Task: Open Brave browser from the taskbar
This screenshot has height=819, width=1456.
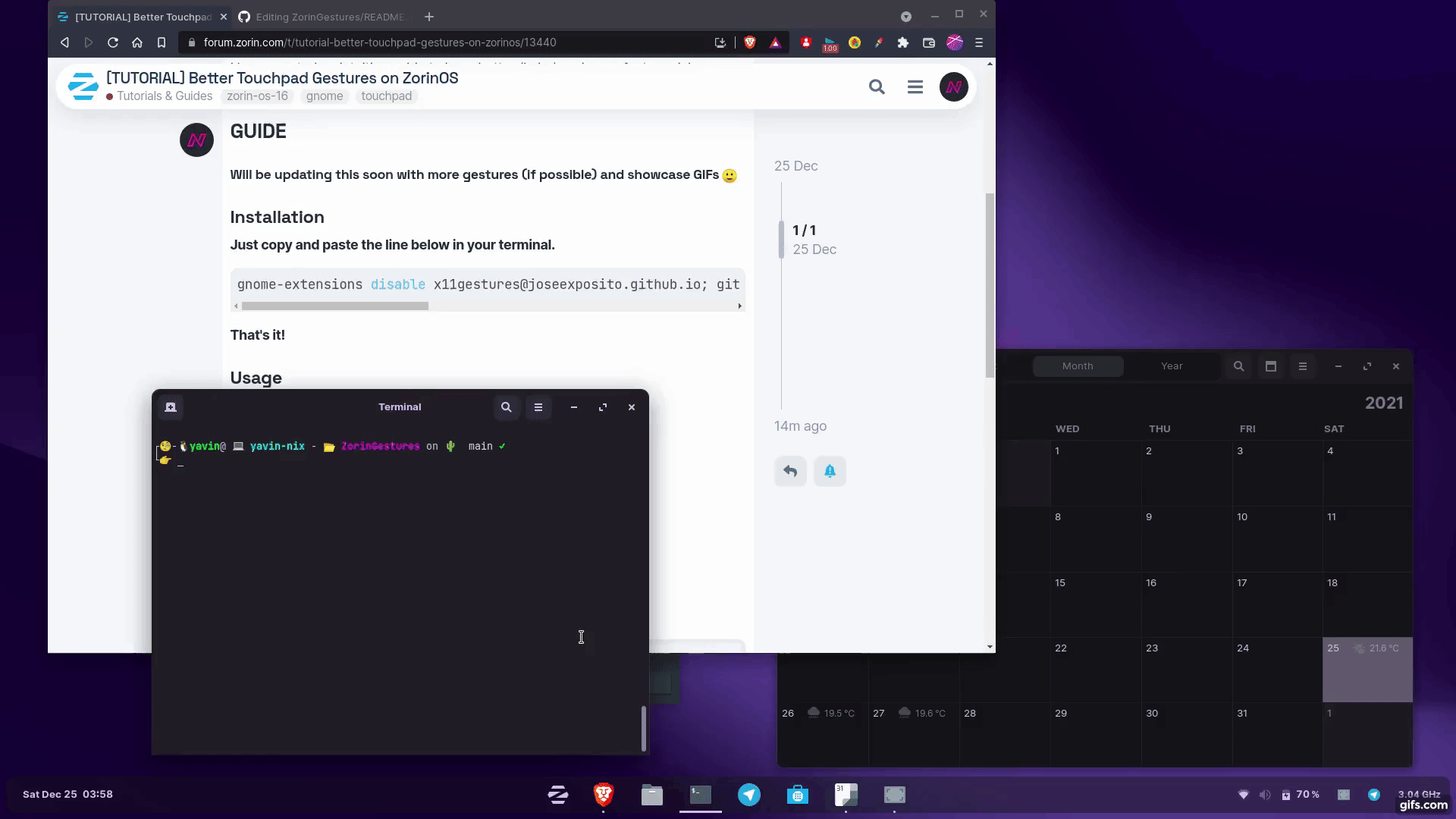Action: tap(604, 795)
